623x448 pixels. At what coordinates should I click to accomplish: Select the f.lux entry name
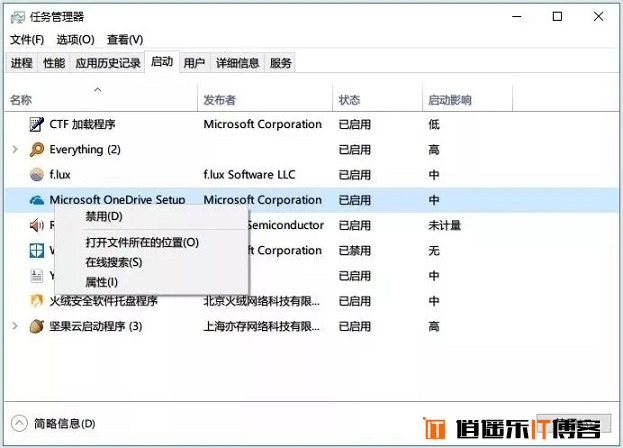60,175
